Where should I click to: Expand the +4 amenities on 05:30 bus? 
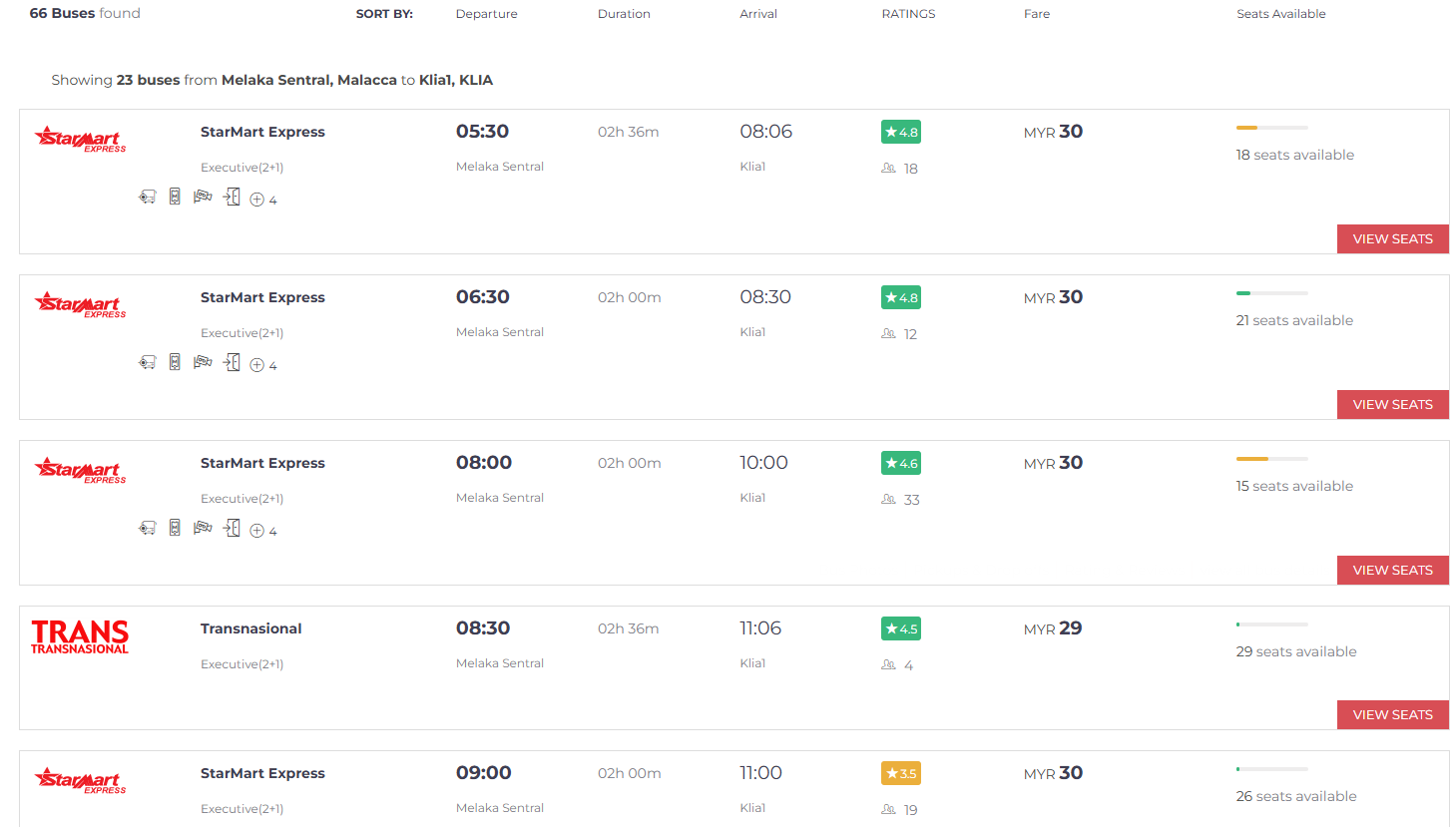pos(263,200)
